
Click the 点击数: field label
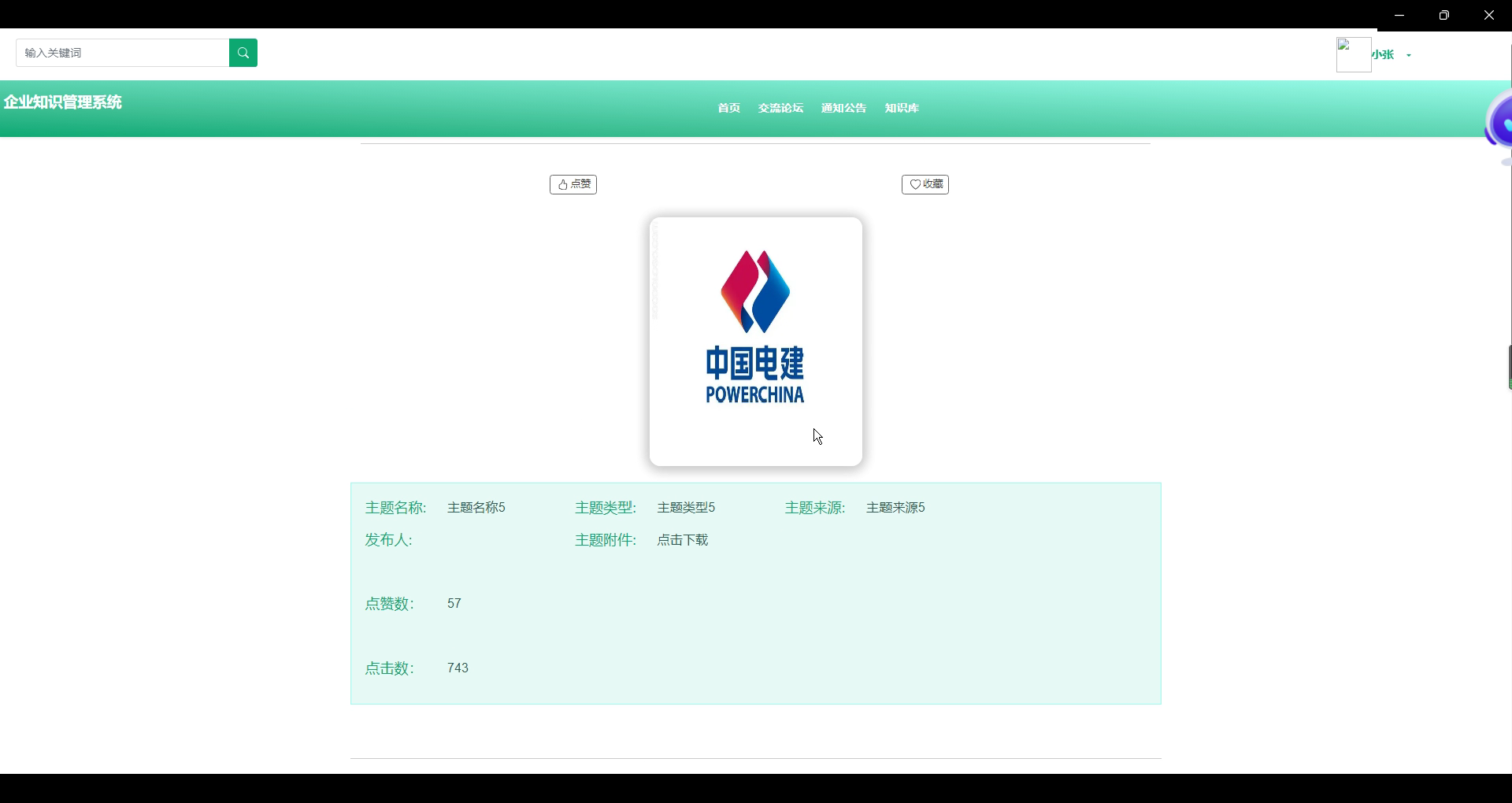tap(389, 668)
